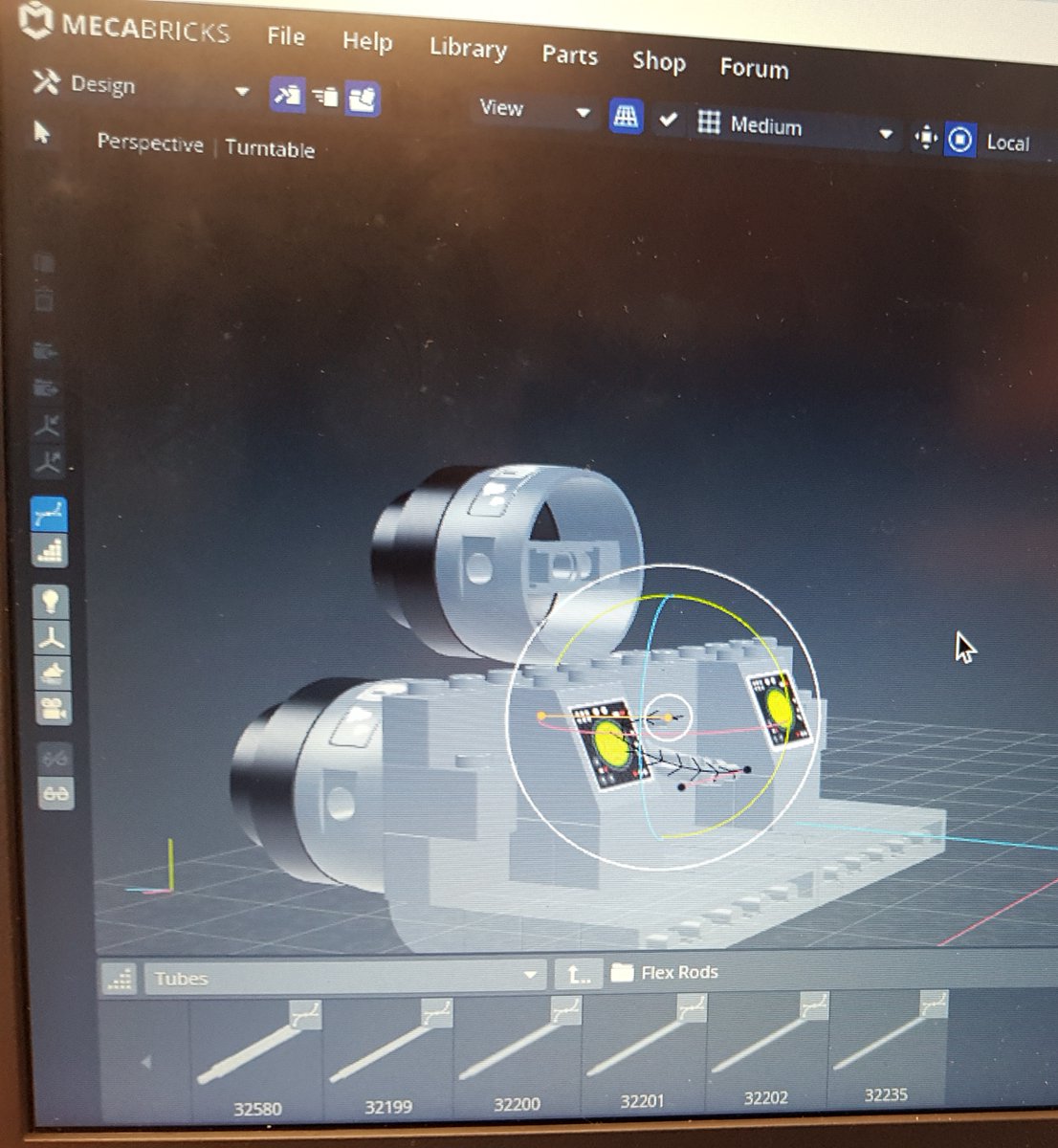Screen dimensions: 1058x1148
Task: Click the three-axis origin icon
Action: 53,637
